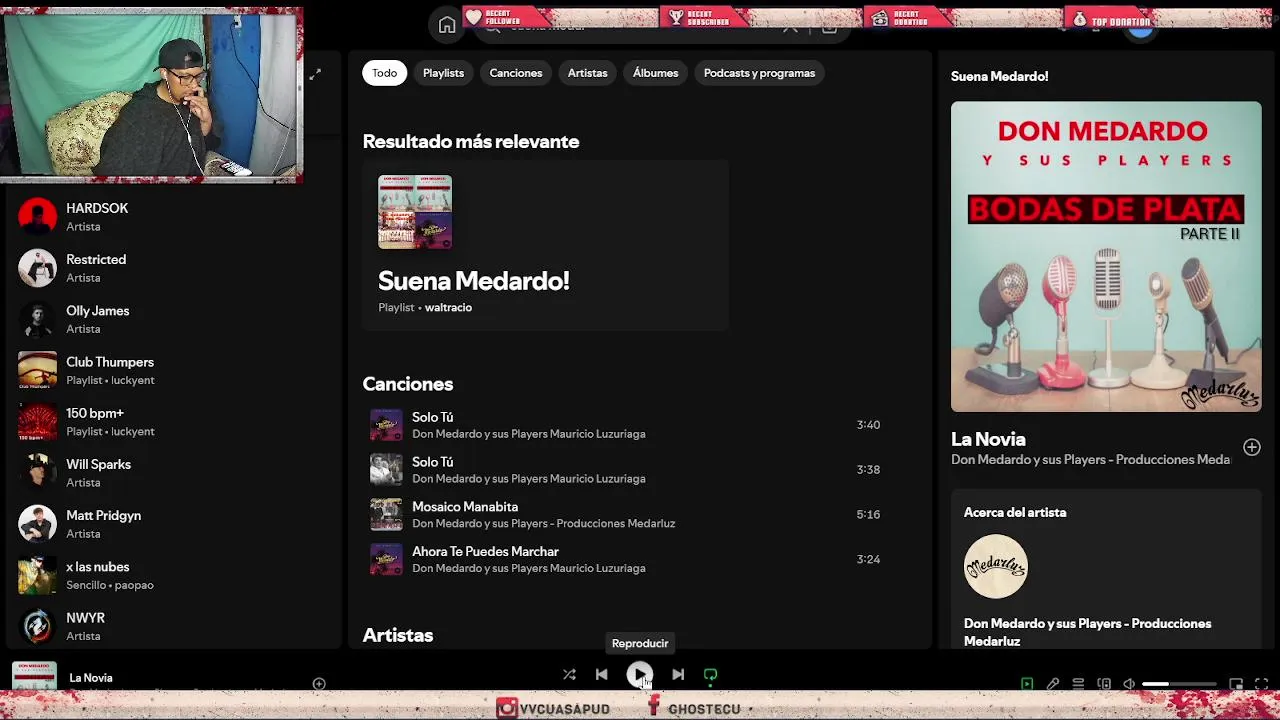Adjust the volume slider
The image size is (1280, 720).
coord(1179,684)
